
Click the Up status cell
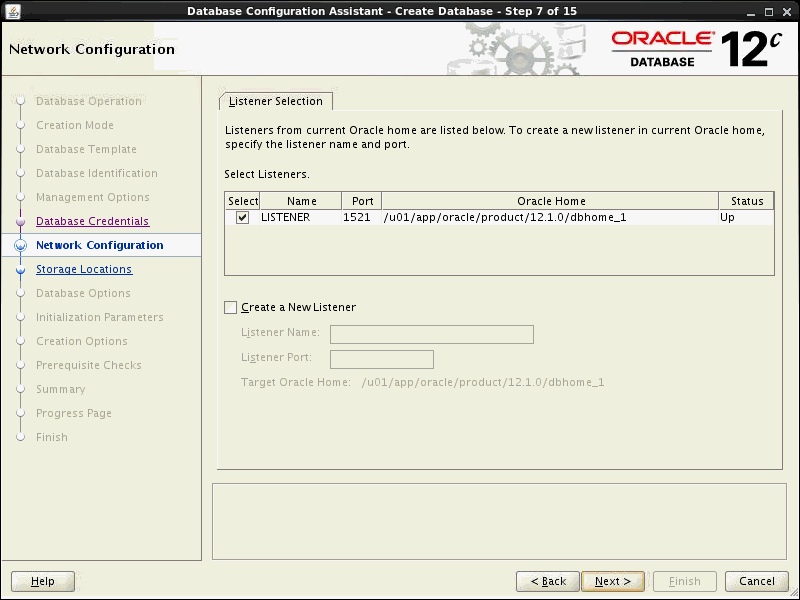[746, 217]
